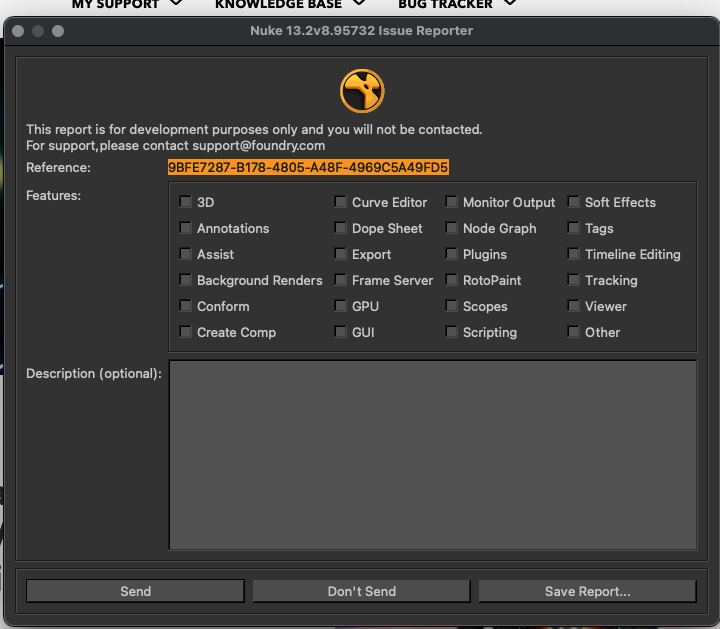Viewport: 720px width, 629px height.
Task: Open BUG TRACKER menu in browser
Action: point(445,5)
